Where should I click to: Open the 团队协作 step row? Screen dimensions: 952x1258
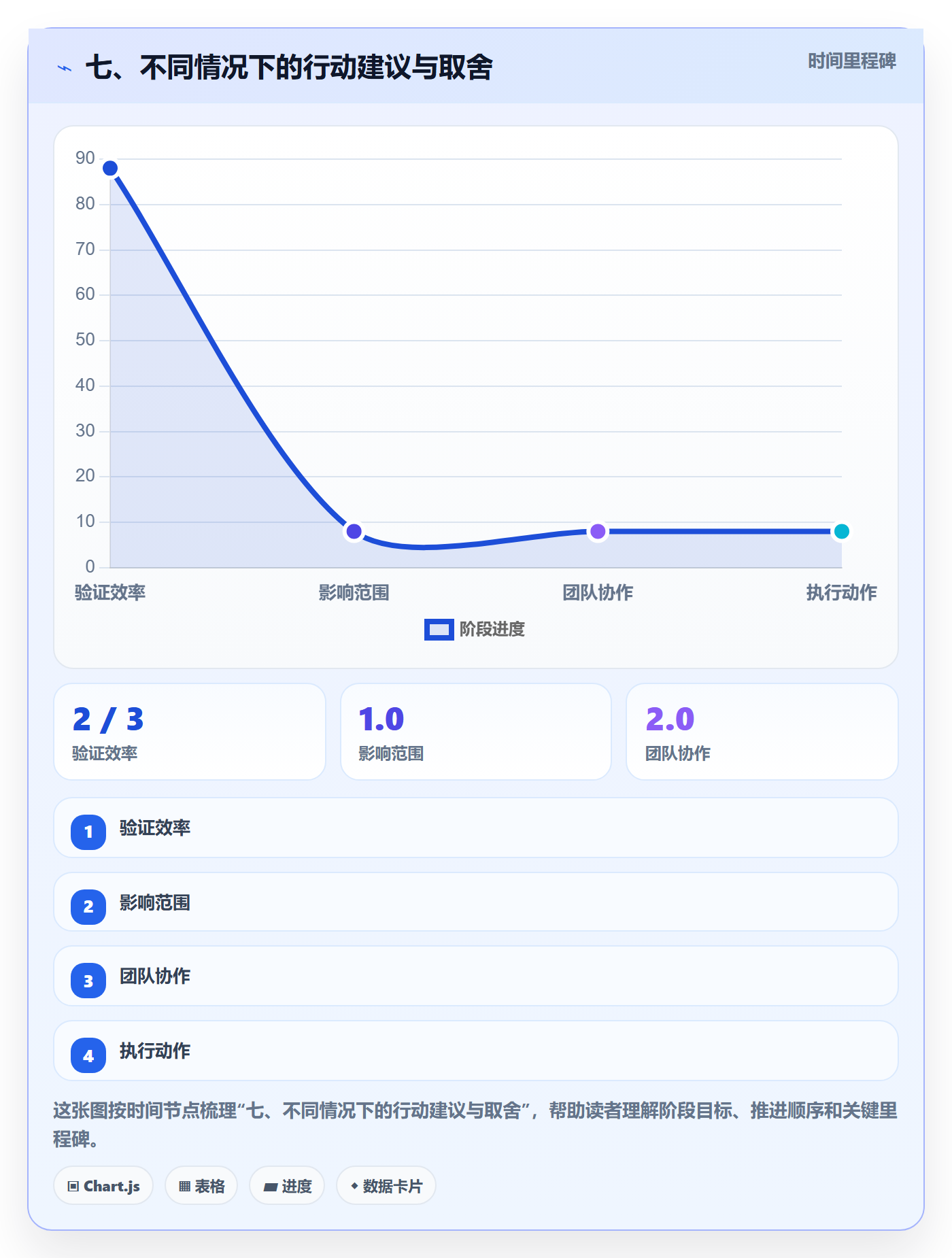(476, 976)
